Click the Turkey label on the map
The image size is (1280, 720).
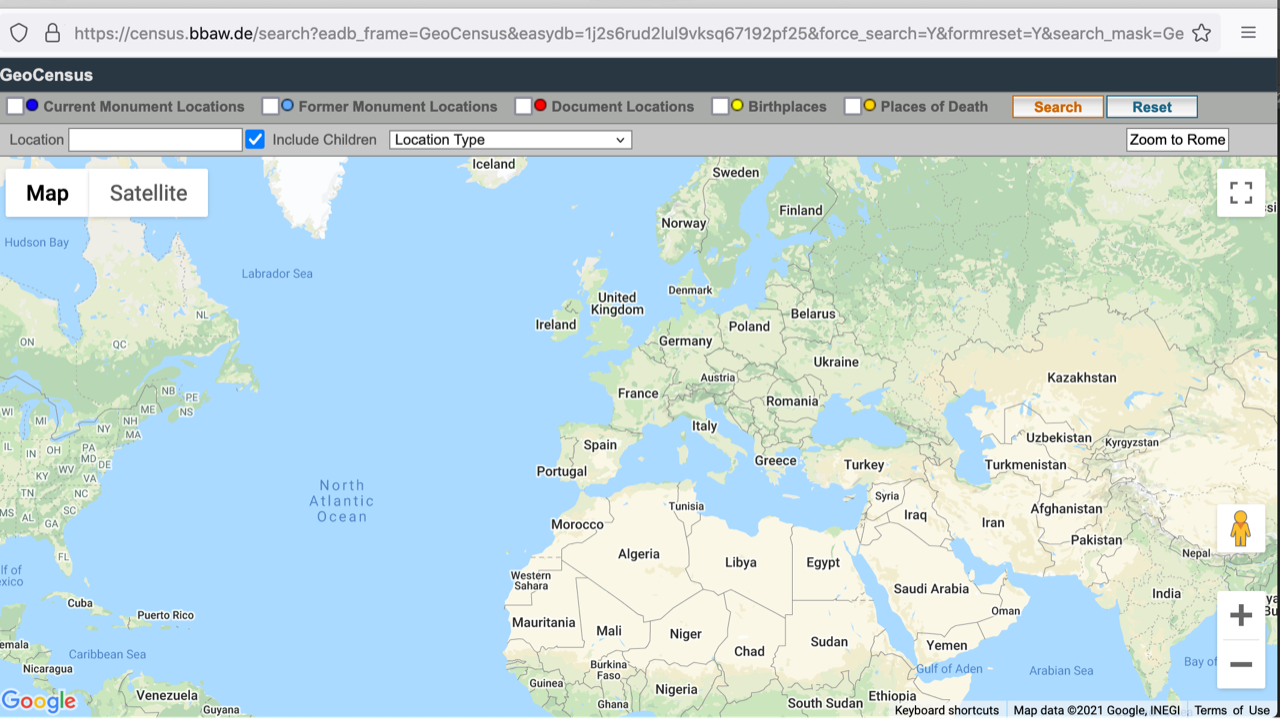tap(864, 465)
